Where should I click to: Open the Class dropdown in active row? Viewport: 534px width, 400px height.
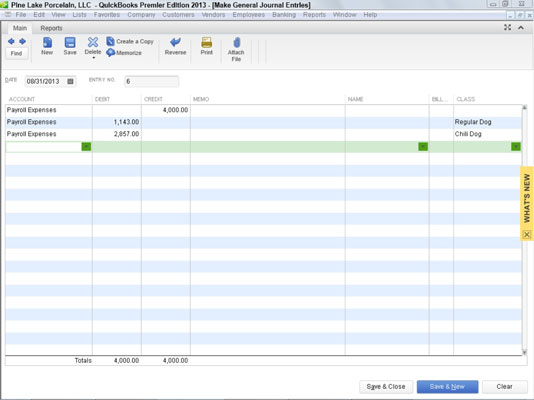[x=516, y=146]
